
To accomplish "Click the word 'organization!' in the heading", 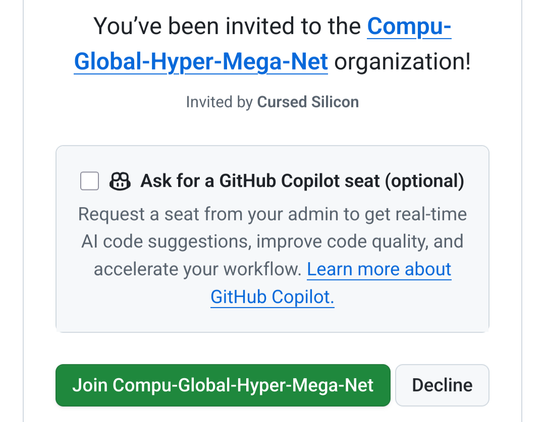I will (x=402, y=62).
